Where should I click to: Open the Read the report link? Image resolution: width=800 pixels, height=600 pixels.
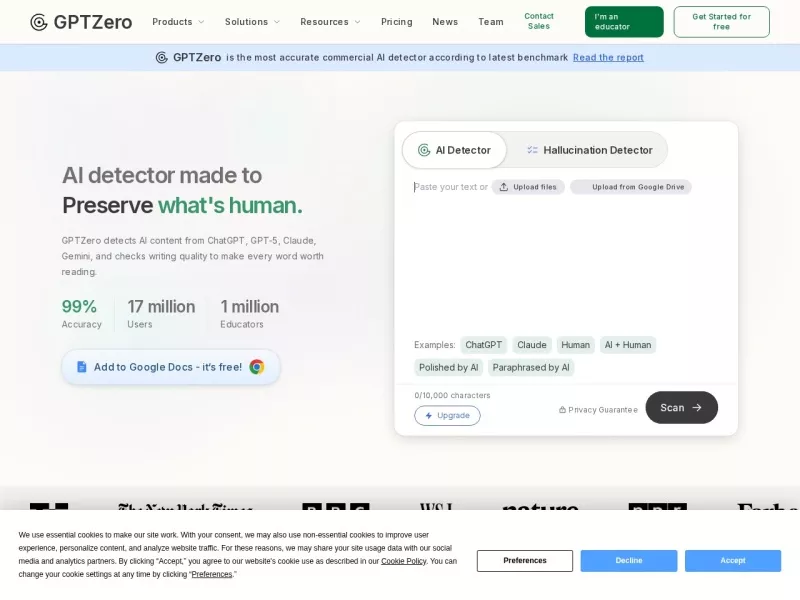pos(608,58)
